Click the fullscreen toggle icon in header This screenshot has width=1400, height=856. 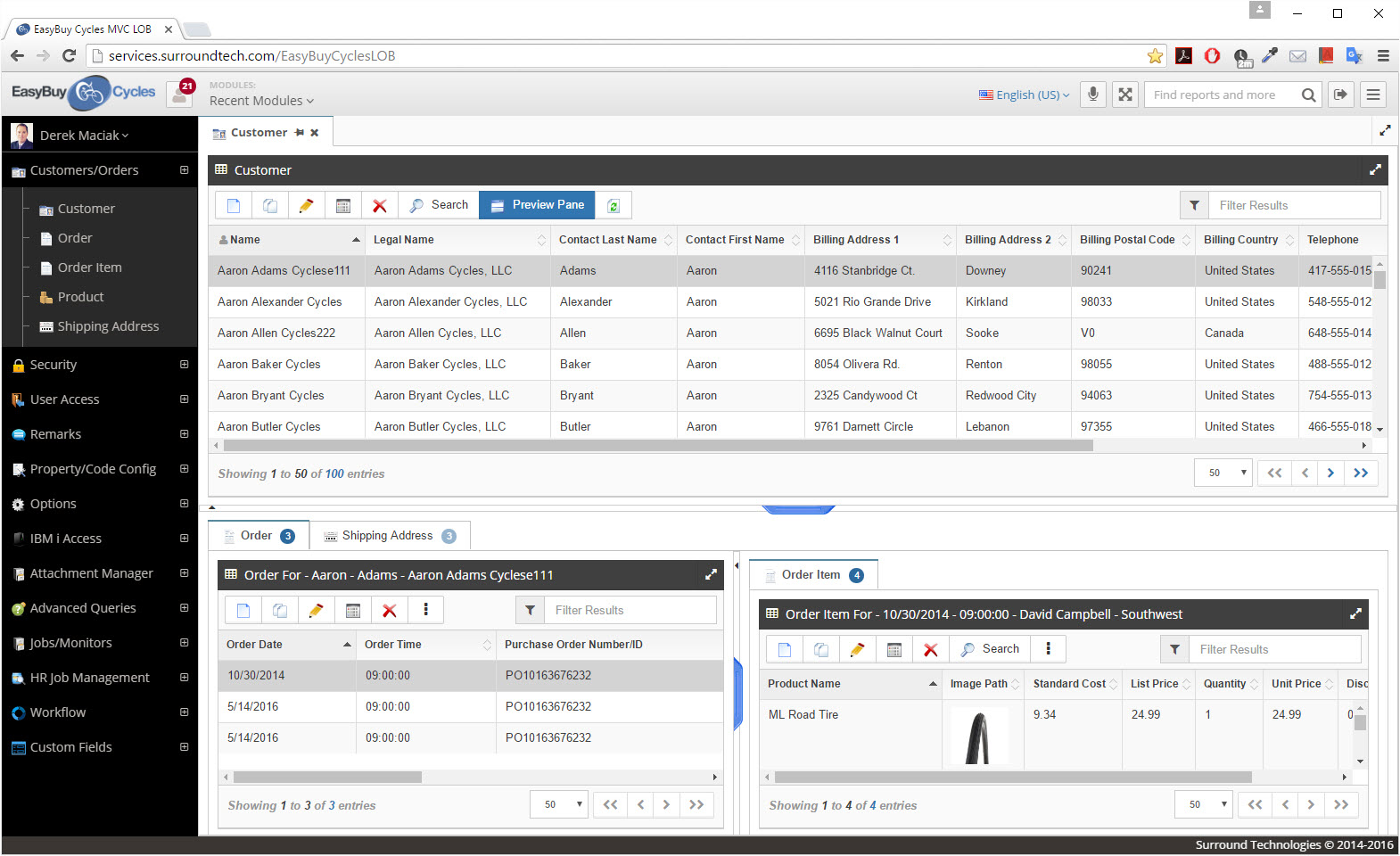[x=1125, y=95]
